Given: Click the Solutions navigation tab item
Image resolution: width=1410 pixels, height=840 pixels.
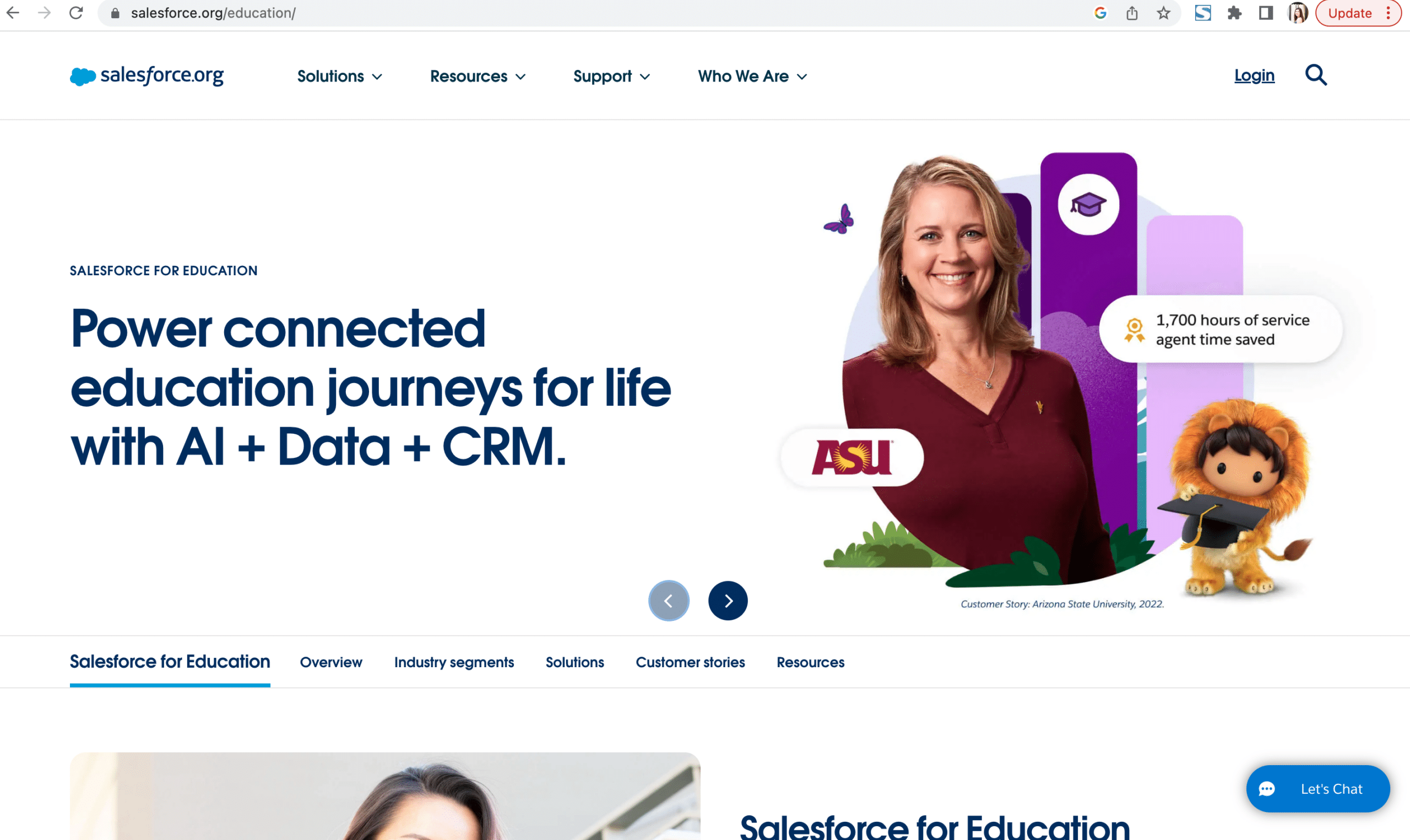Looking at the screenshot, I should click(339, 76).
